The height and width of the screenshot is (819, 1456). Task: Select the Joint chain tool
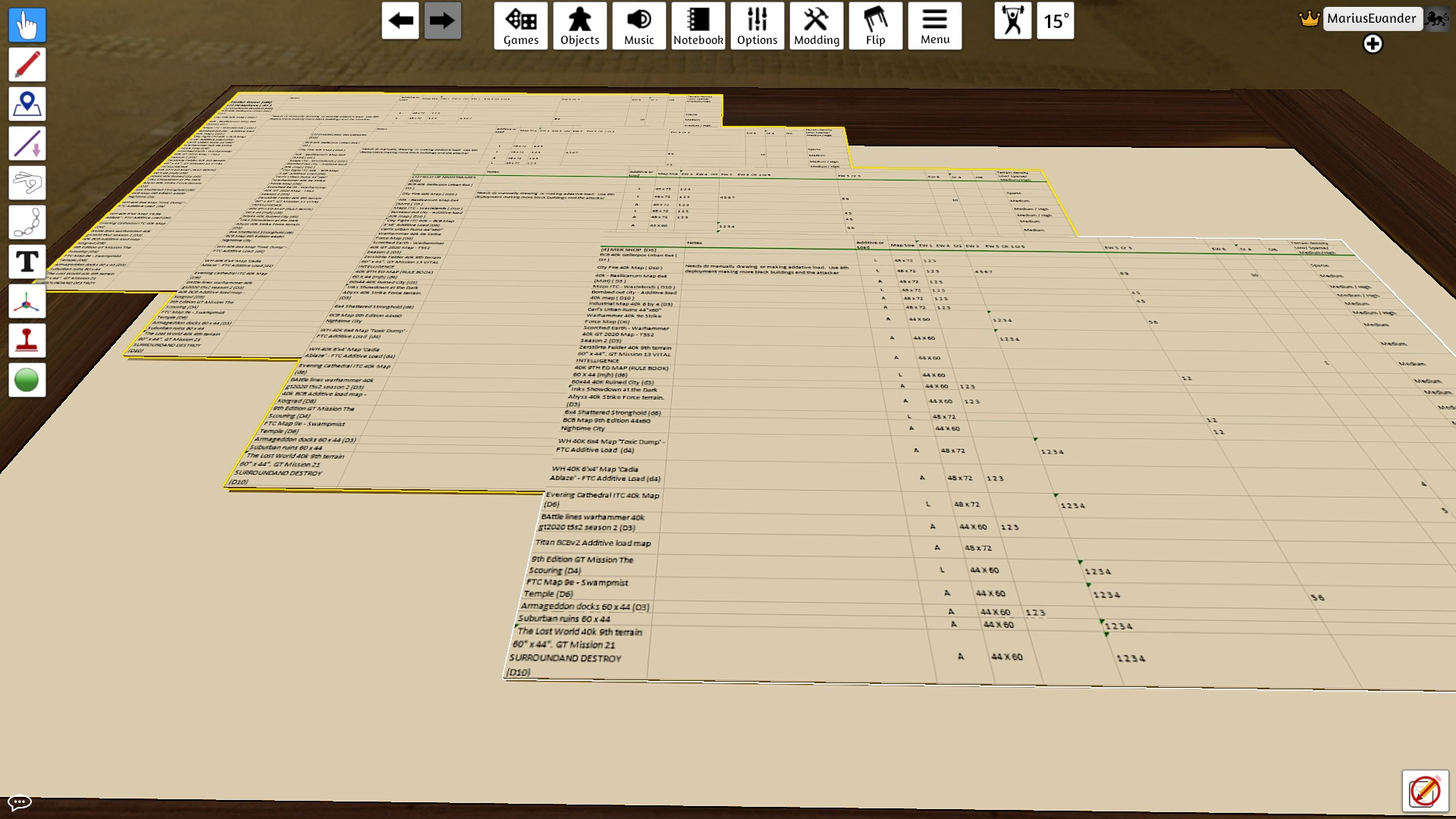tap(27, 222)
